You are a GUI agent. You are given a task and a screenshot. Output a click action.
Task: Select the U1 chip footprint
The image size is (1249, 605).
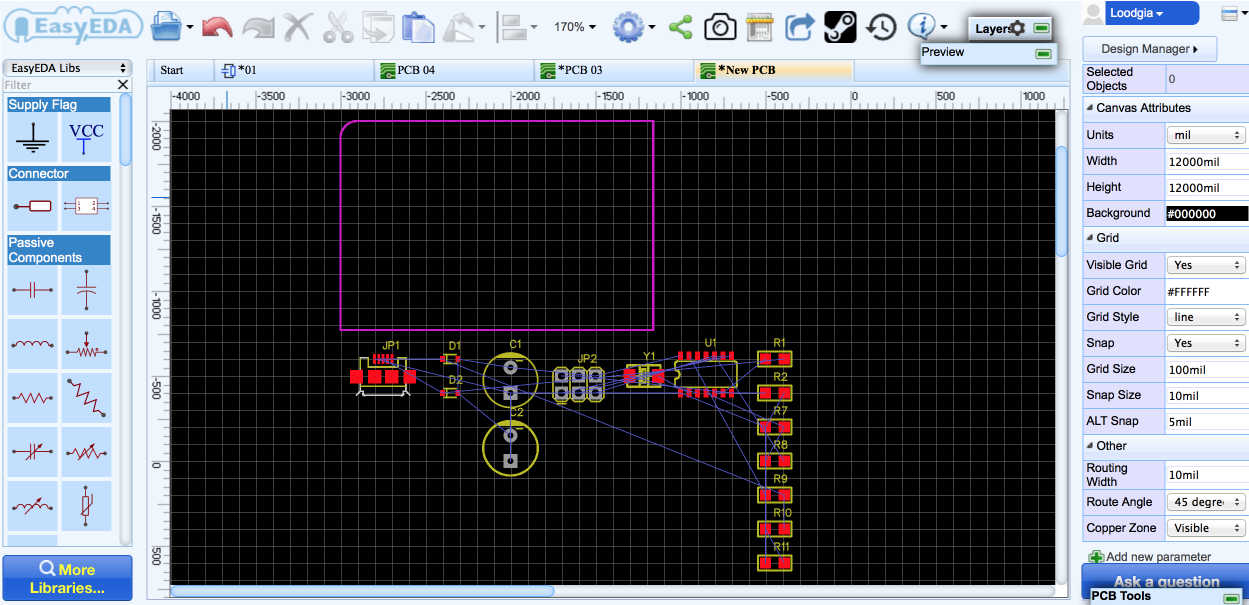tap(707, 374)
